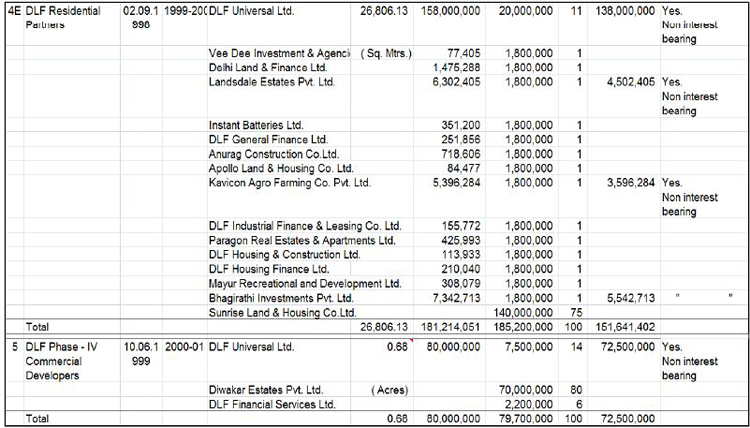Click the Sunrise Land & Housing Co.Ltd. cell

click(282, 312)
